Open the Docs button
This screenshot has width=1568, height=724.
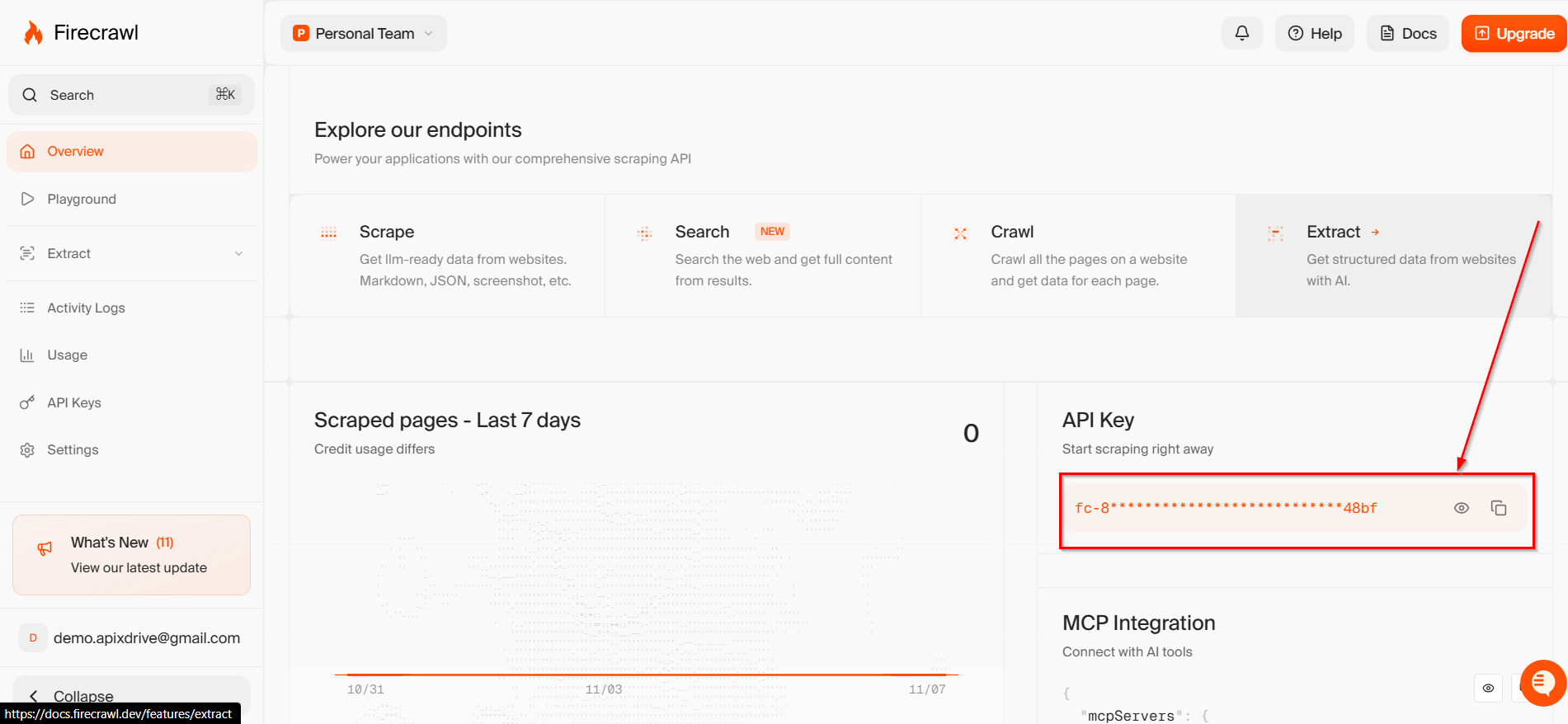1408,33
